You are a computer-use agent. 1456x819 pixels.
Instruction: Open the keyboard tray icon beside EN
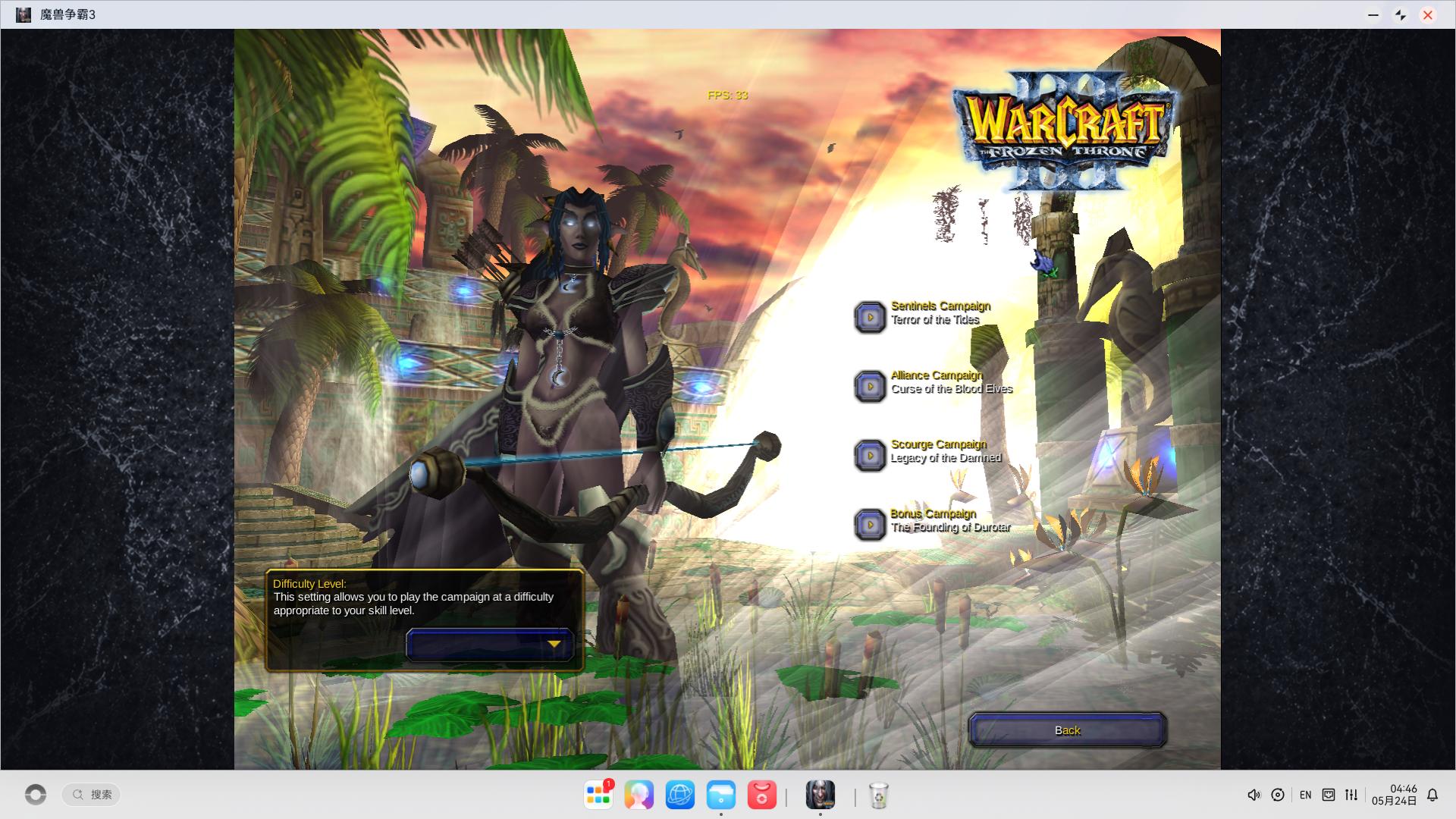pyautogui.click(x=1329, y=795)
